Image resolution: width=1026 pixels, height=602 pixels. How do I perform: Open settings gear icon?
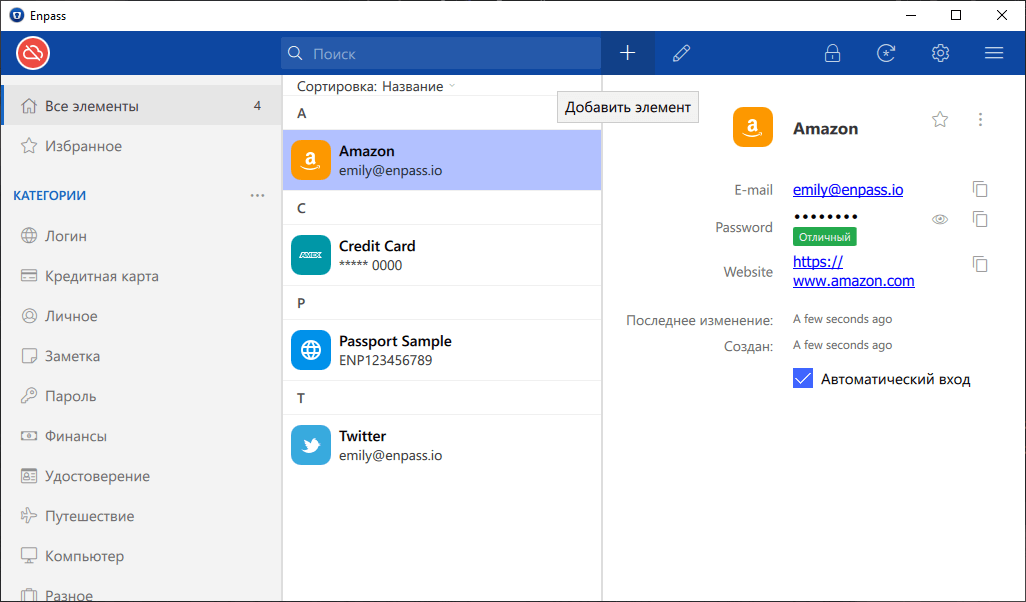[940, 53]
